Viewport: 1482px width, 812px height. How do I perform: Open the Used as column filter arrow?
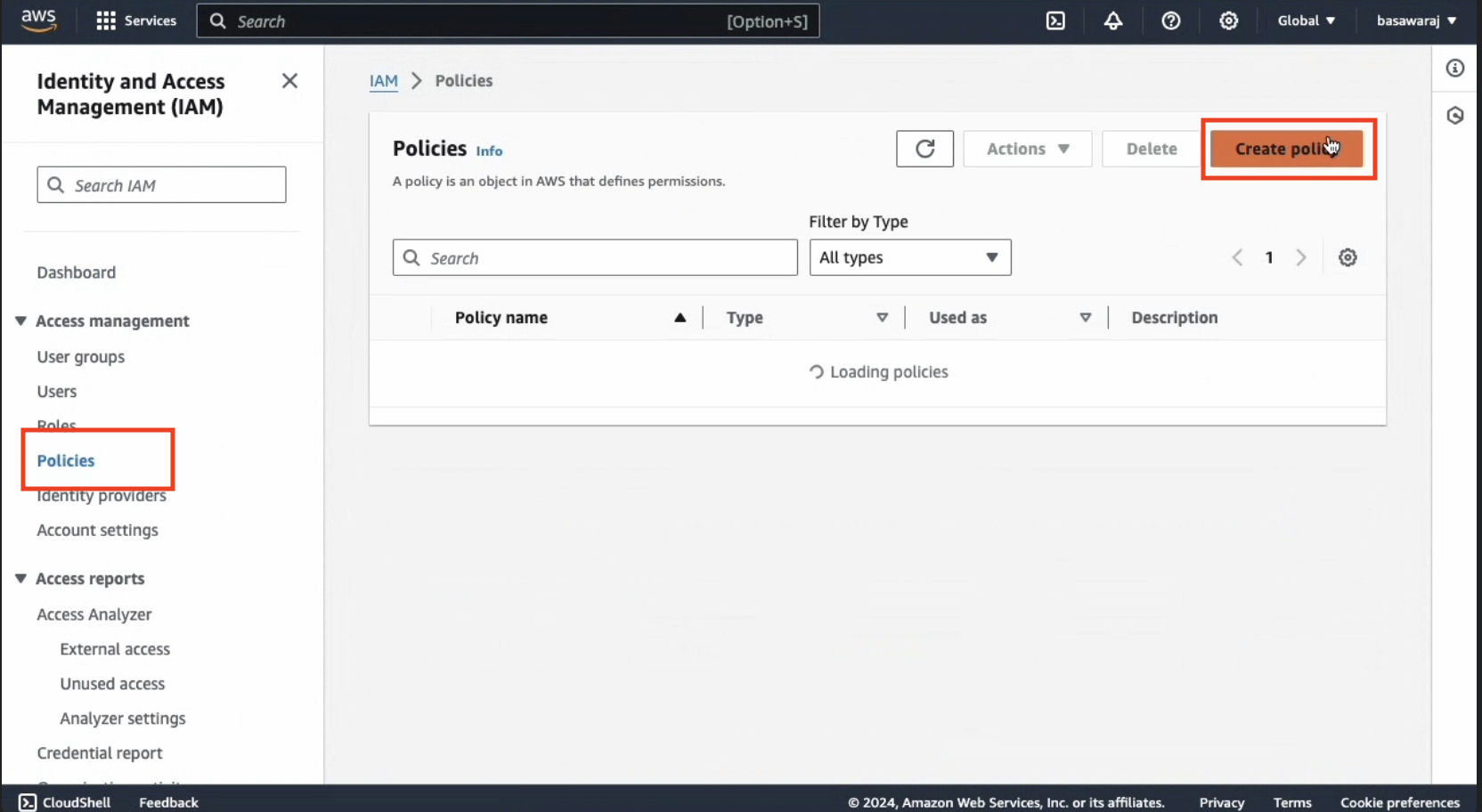(1086, 318)
